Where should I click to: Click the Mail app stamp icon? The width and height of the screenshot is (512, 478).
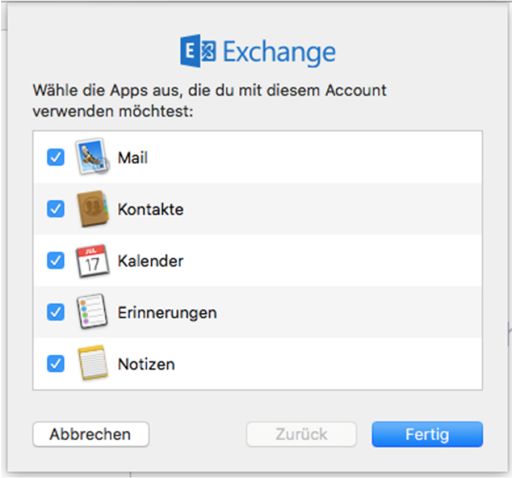coord(92,157)
